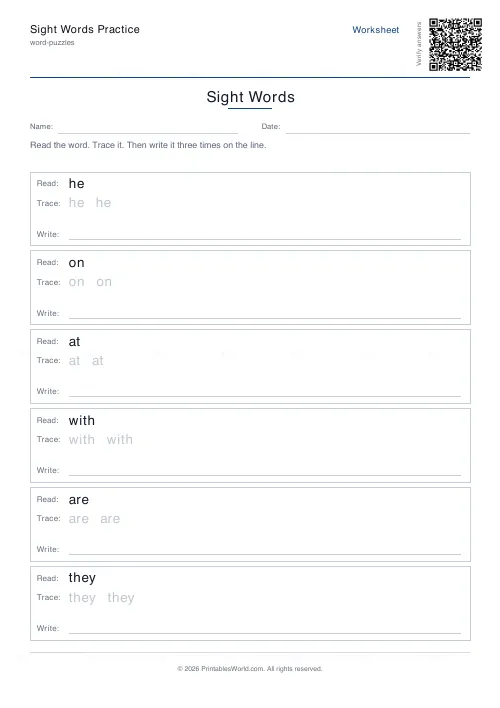Click the second traceable 'on' word
Image resolution: width=500 pixels, height=708 pixels.
[104, 282]
